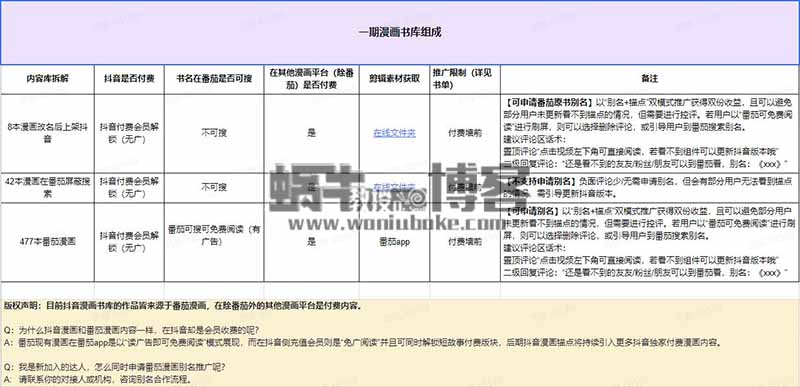
Task: Click the 抖音是否付费 column header
Action: click(129, 80)
